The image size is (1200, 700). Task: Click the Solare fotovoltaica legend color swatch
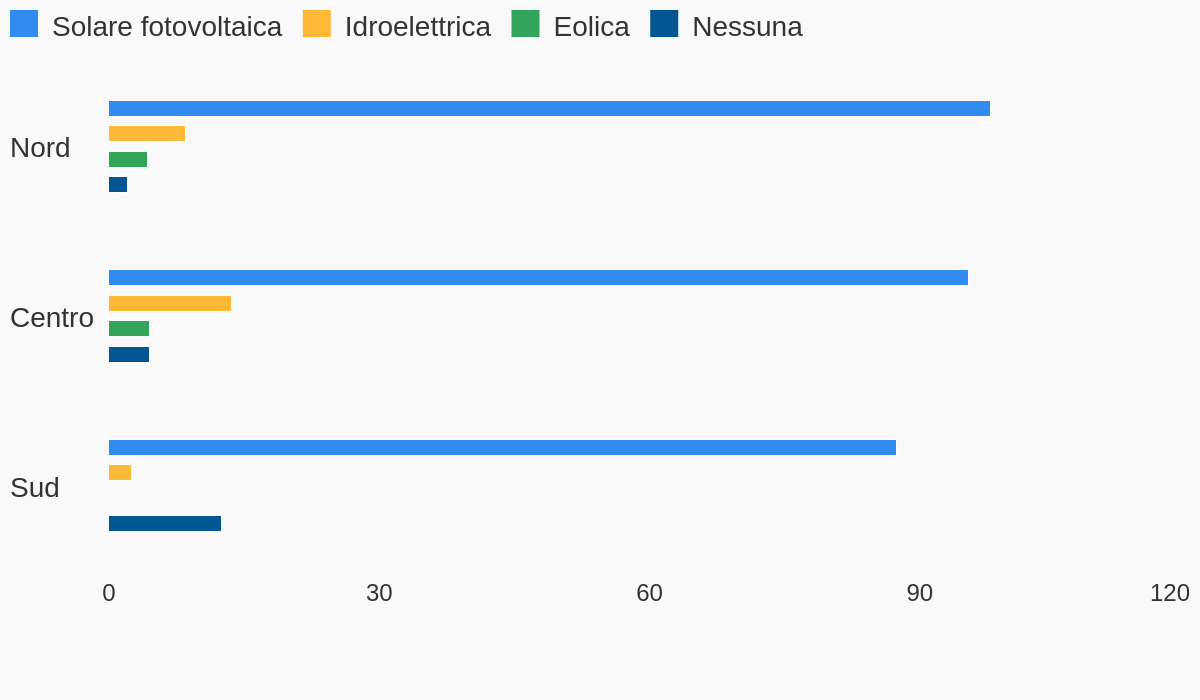(x=24, y=24)
